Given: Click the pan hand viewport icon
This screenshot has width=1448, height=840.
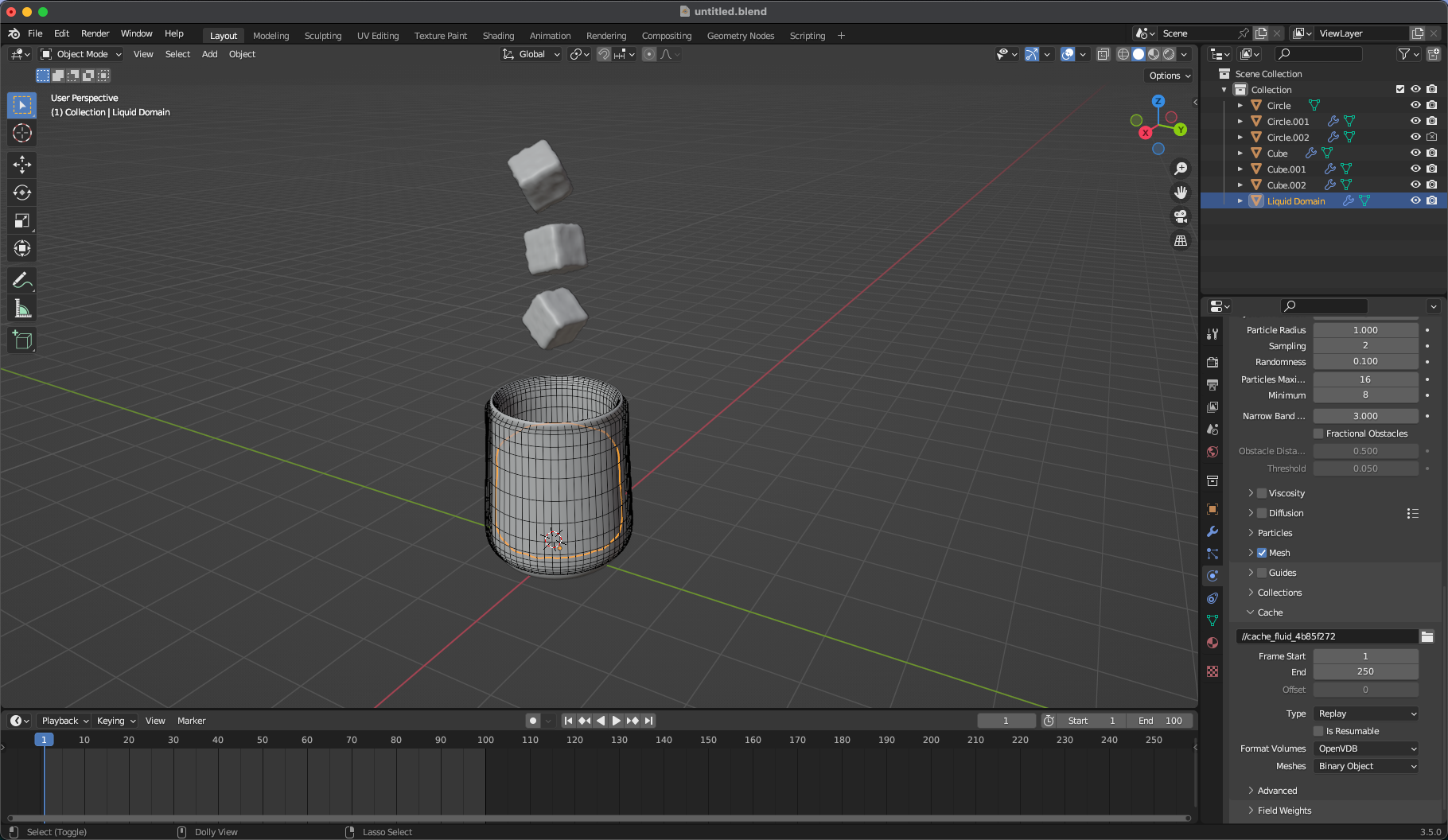Looking at the screenshot, I should click(1181, 192).
